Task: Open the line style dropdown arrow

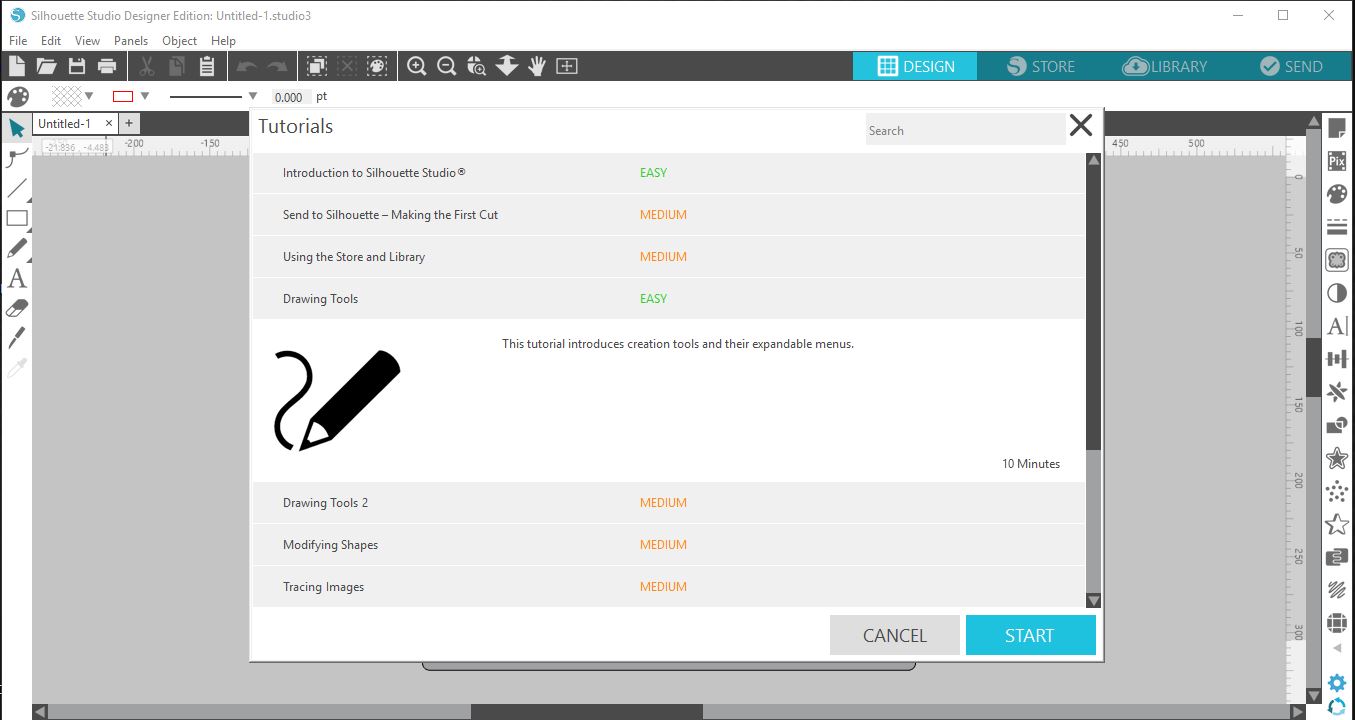Action: 253,97
